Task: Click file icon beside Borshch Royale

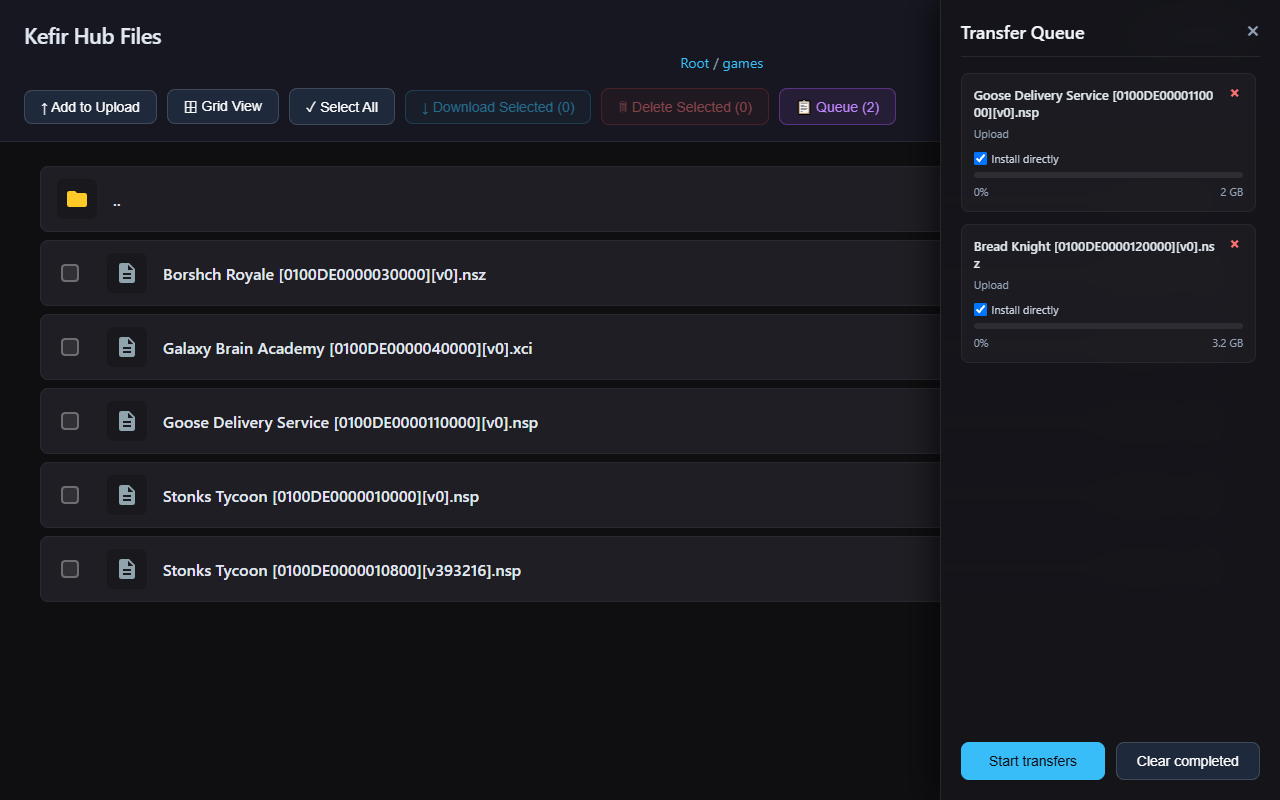Action: pos(127,273)
